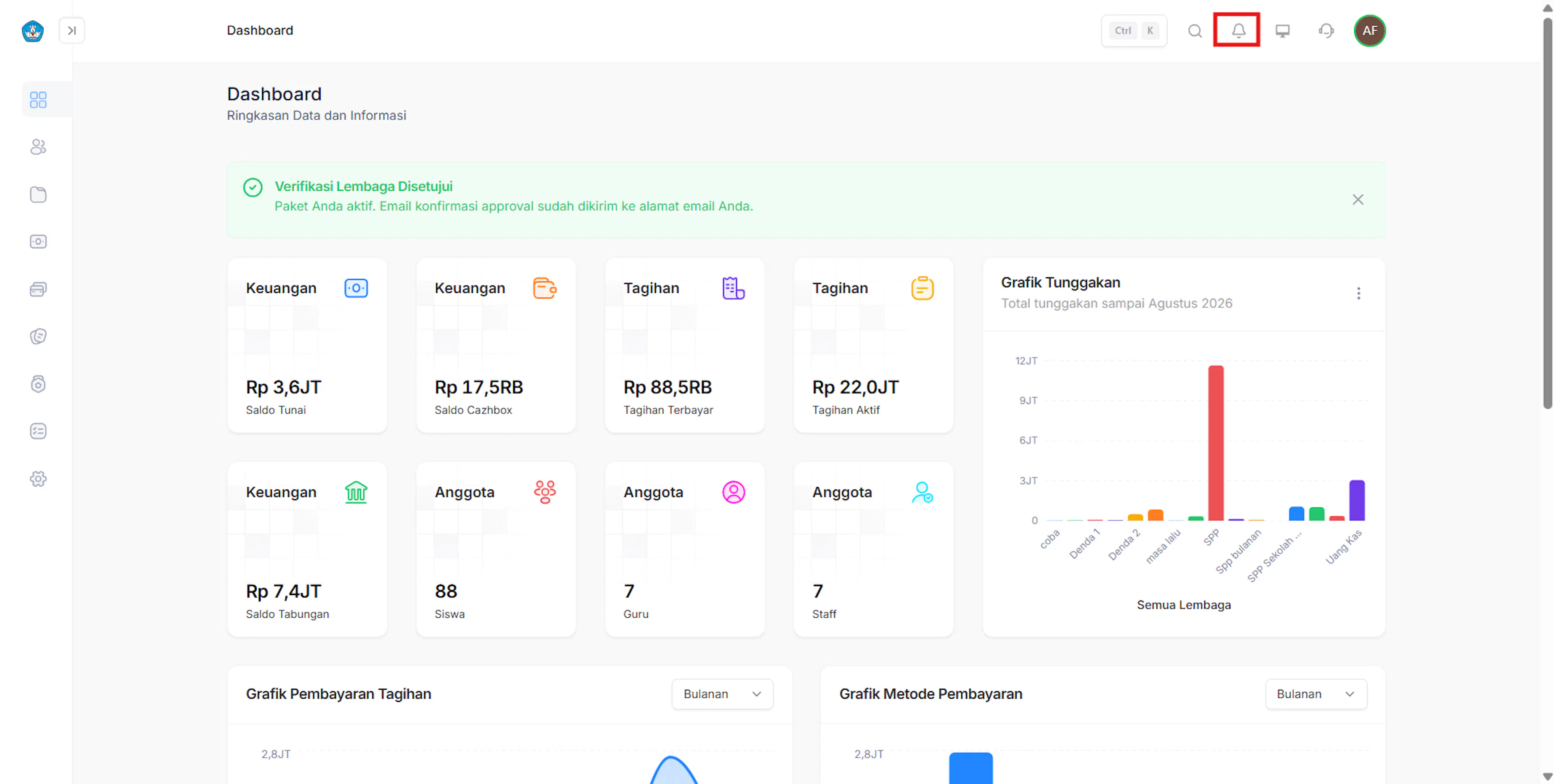Click the Saldo Tabungan label
Image resolution: width=1554 pixels, height=784 pixels.
click(x=287, y=614)
